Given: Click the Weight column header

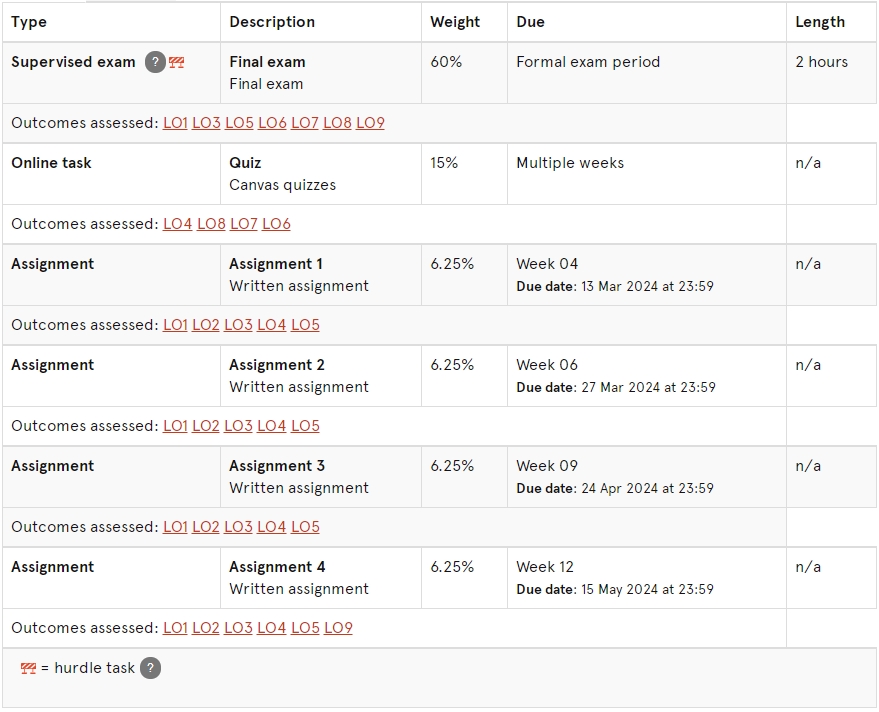Looking at the screenshot, I should pos(455,22).
